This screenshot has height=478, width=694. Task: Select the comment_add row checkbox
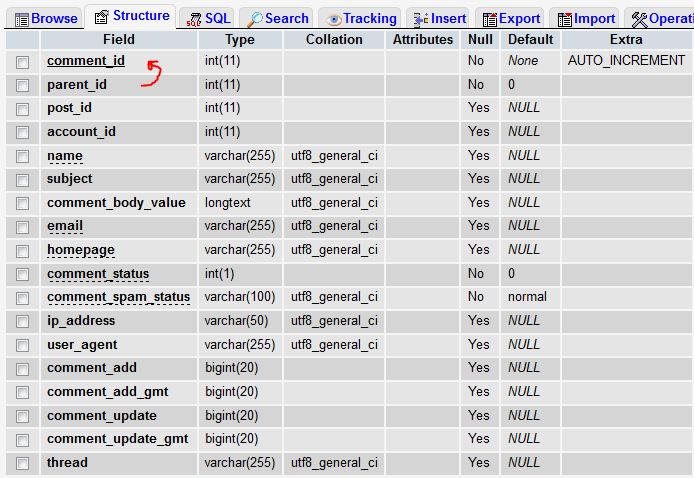(x=23, y=369)
